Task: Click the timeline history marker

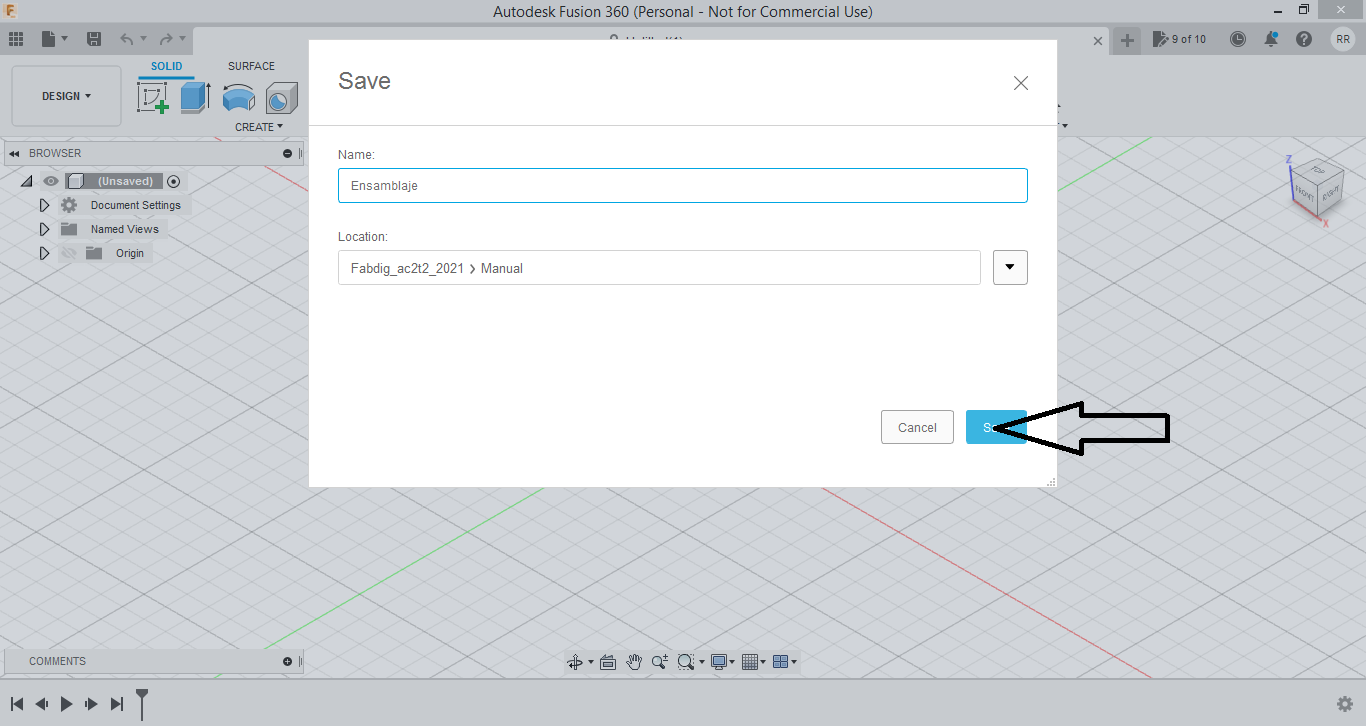Action: click(x=142, y=703)
